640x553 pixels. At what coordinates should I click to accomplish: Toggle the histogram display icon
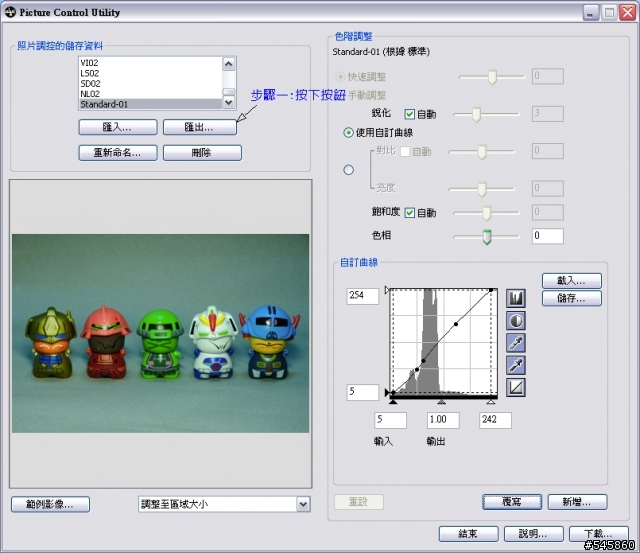click(x=516, y=298)
